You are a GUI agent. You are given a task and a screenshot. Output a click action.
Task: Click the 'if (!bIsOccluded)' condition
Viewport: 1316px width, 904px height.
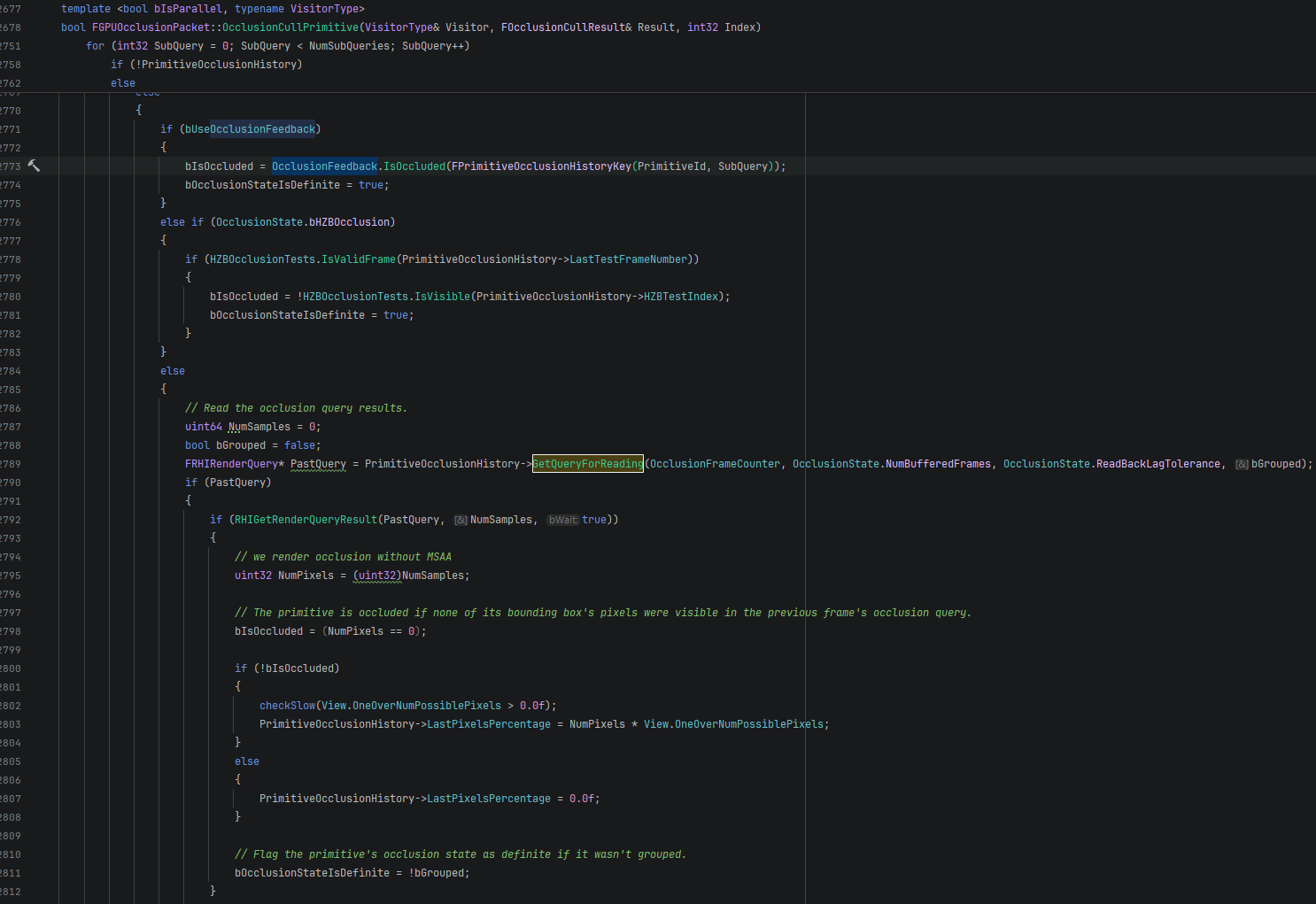point(287,668)
